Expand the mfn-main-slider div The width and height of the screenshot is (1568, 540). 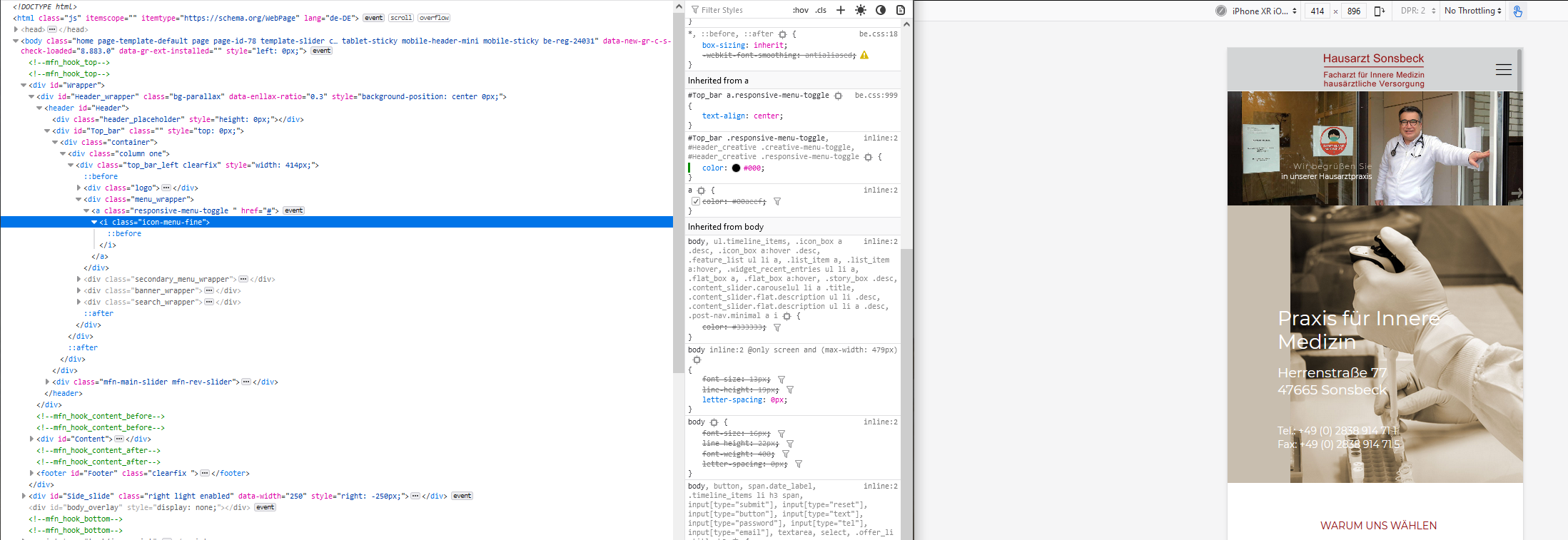pos(47,382)
